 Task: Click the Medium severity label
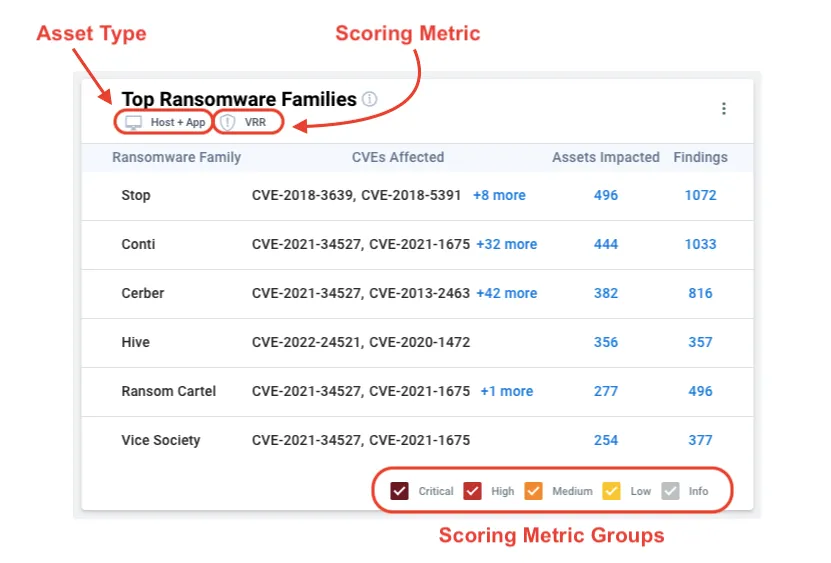tap(572, 491)
